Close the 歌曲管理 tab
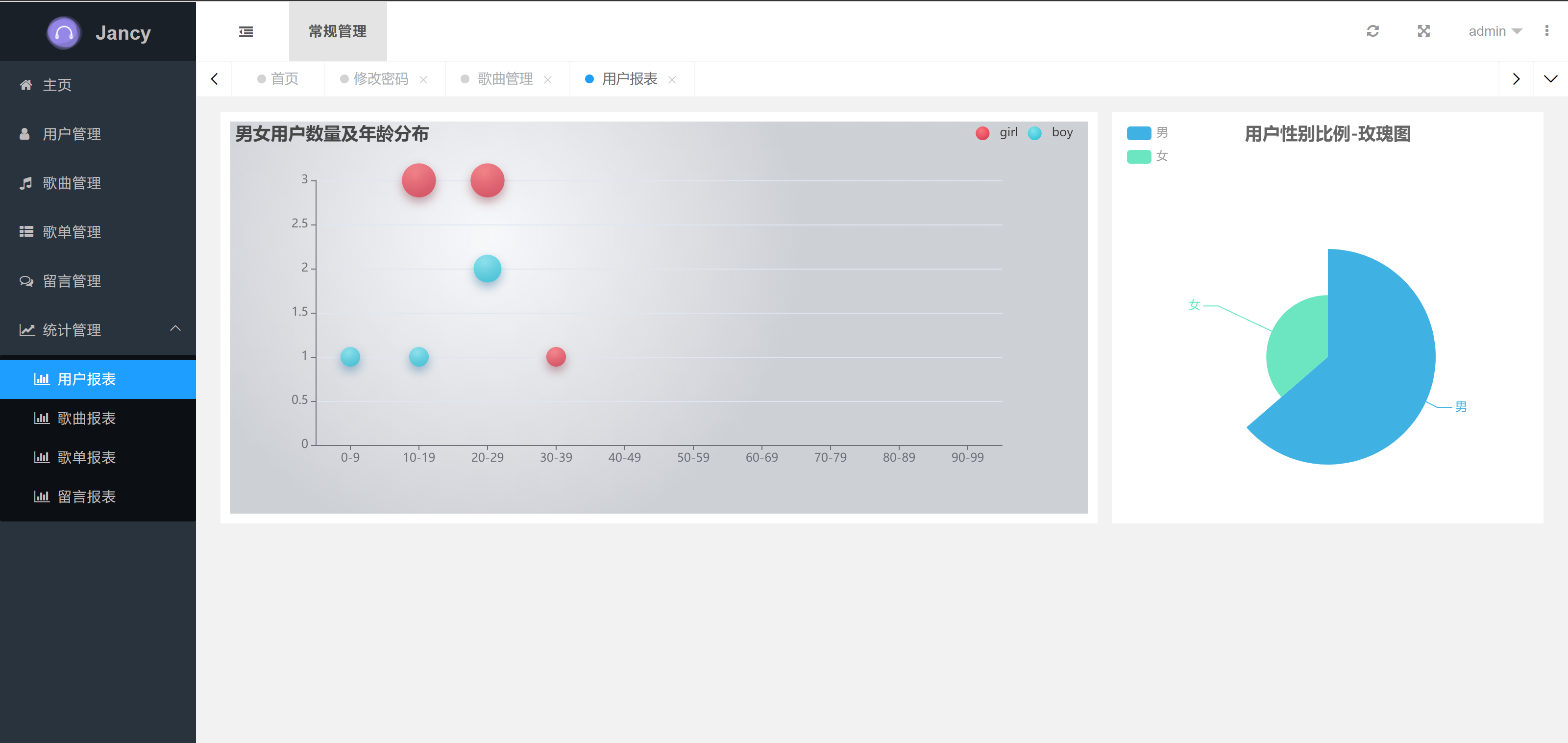1568x743 pixels. pos(548,80)
